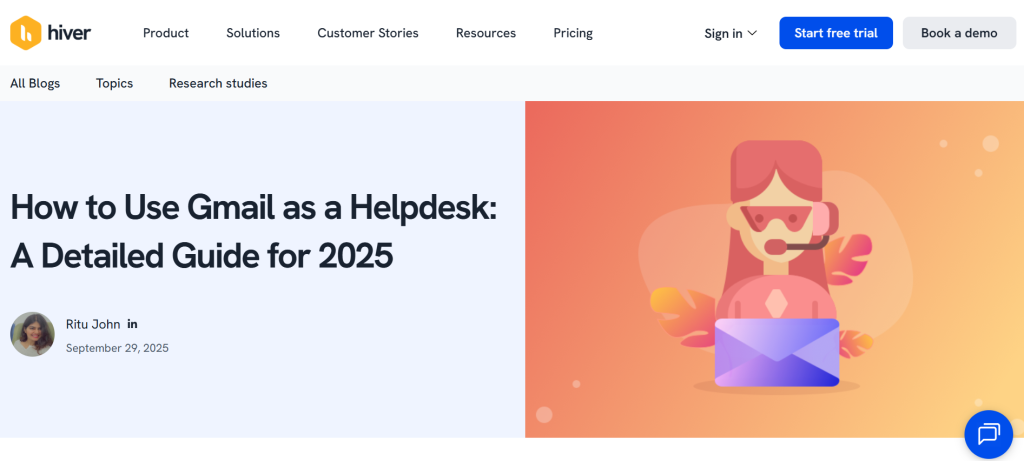The image size is (1024, 461).
Task: Click the author's profile photo
Action: click(x=32, y=334)
